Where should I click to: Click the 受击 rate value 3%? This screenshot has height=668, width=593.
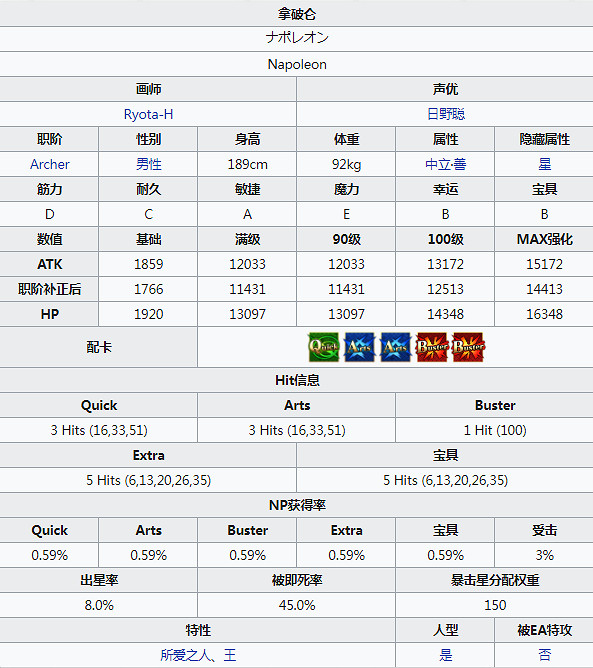click(544, 556)
